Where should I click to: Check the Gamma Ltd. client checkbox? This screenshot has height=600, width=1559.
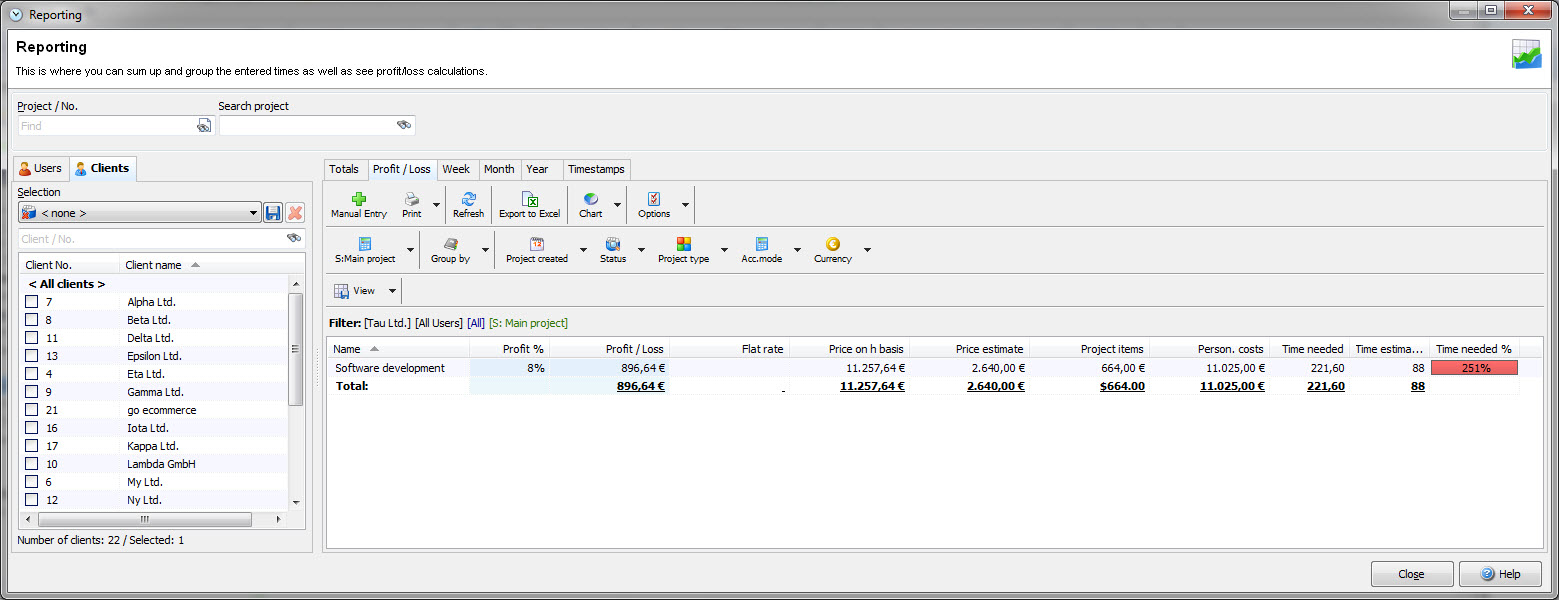tap(32, 392)
